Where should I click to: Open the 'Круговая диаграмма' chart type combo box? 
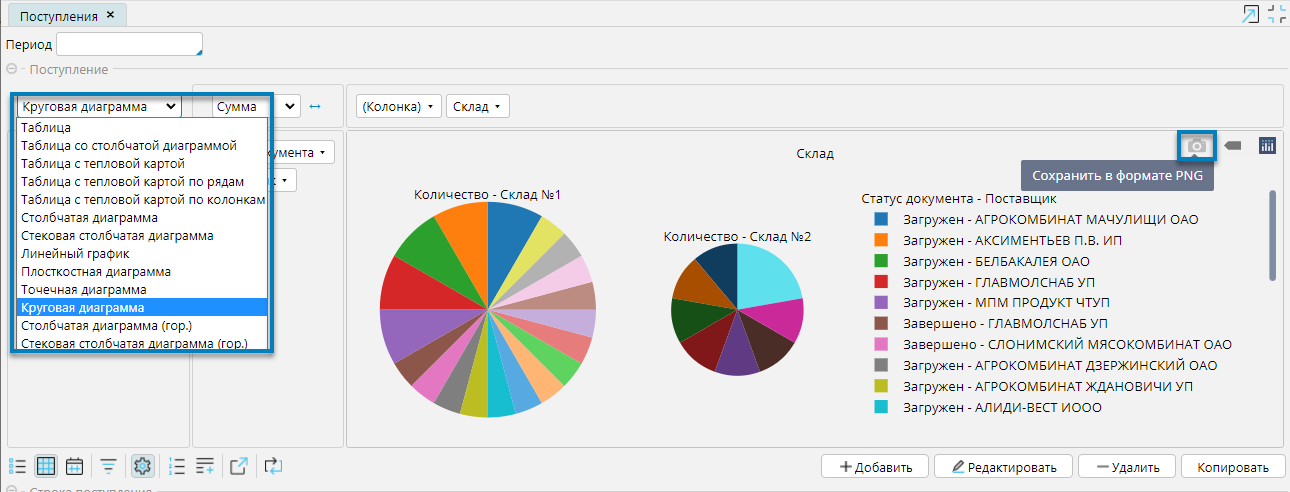point(98,106)
